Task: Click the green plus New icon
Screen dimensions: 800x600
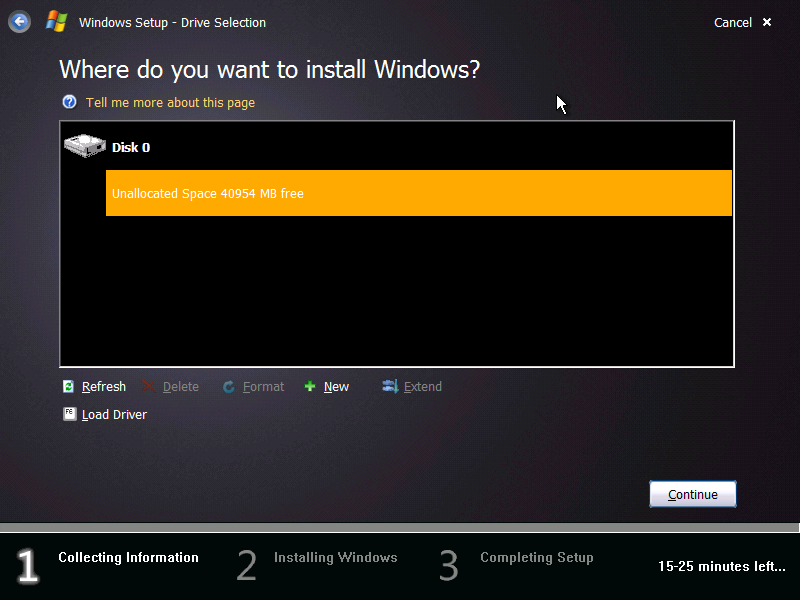Action: [310, 386]
